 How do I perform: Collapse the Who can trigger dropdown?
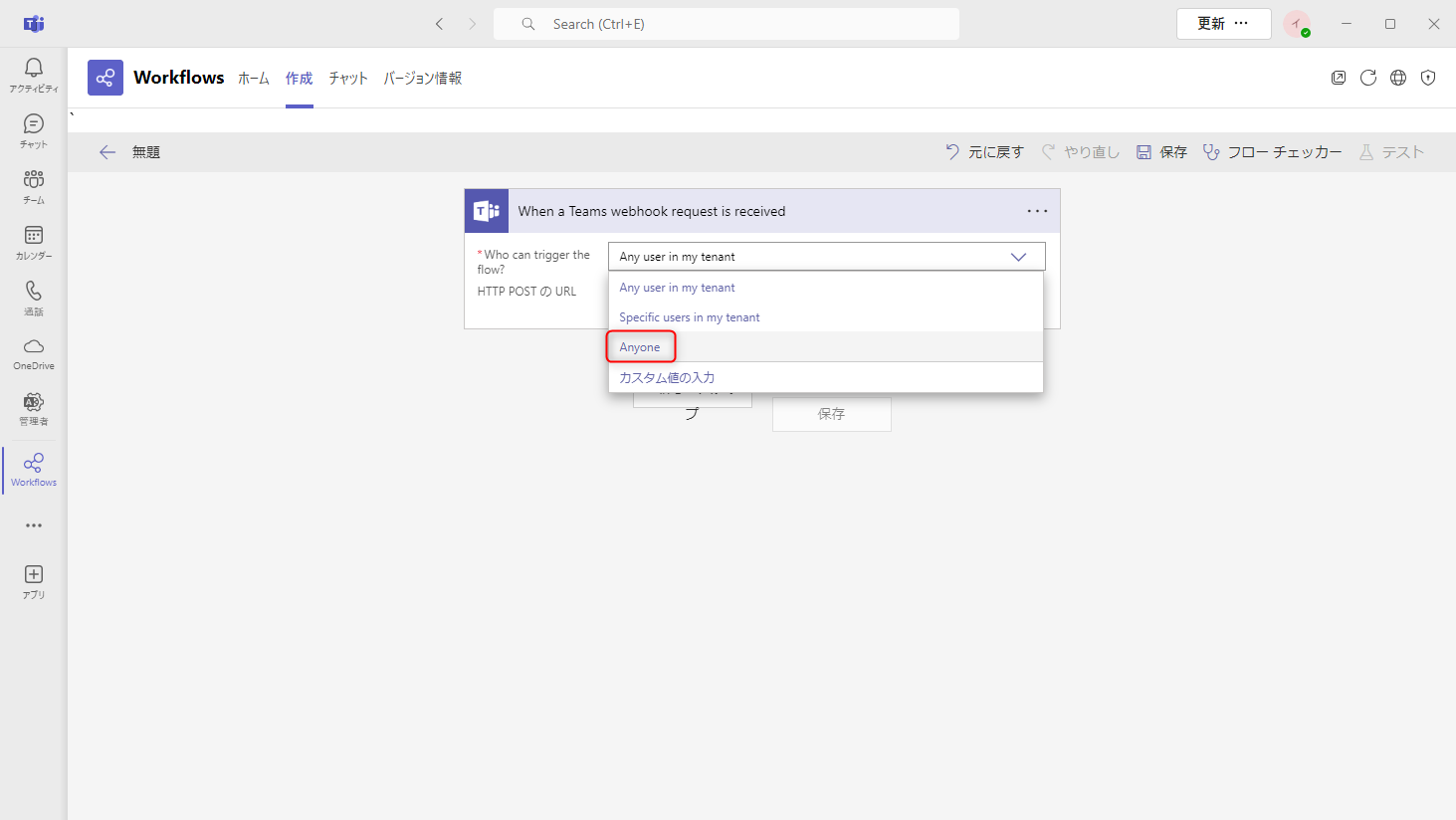(x=1018, y=257)
